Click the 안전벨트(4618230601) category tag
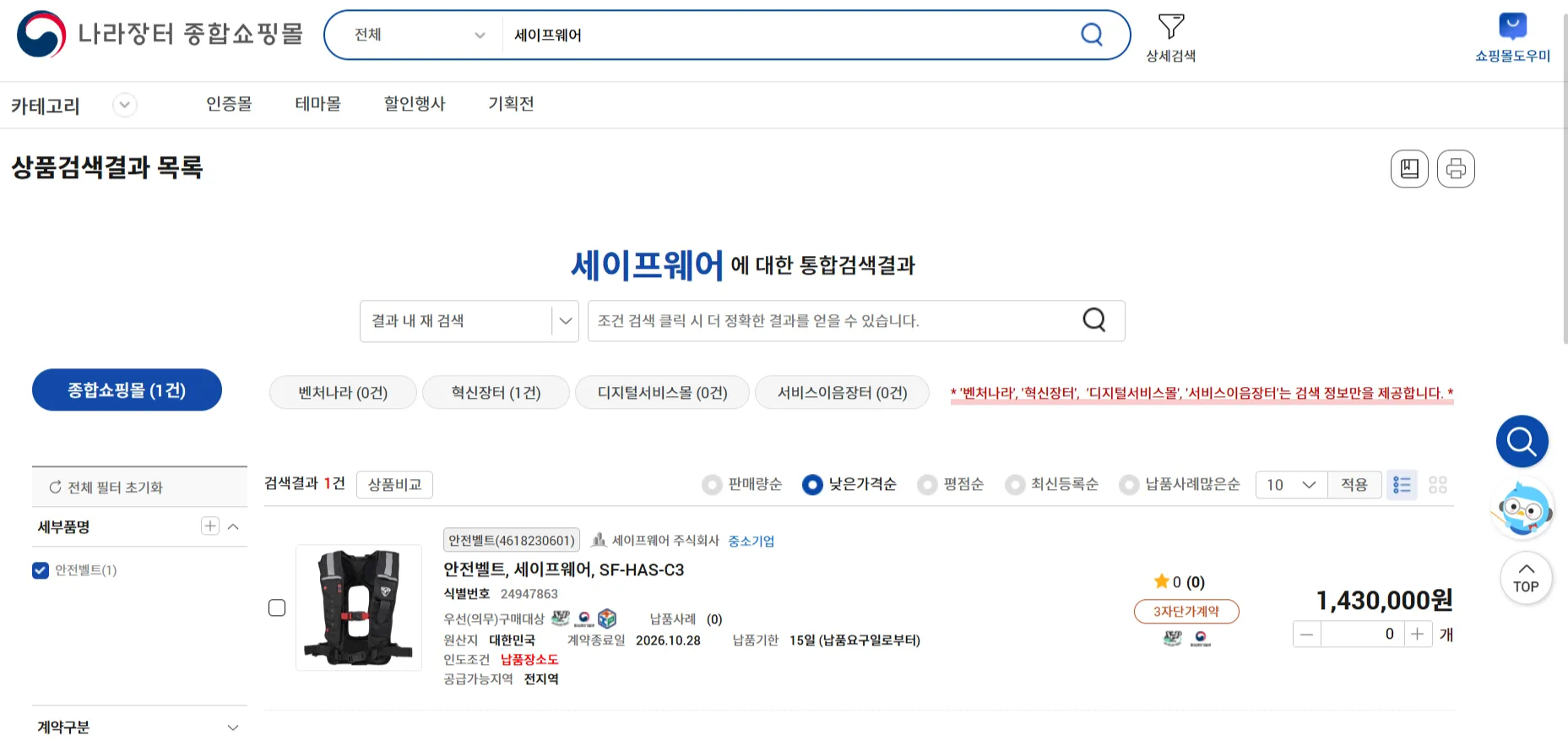The image size is (1568, 741). point(512,540)
